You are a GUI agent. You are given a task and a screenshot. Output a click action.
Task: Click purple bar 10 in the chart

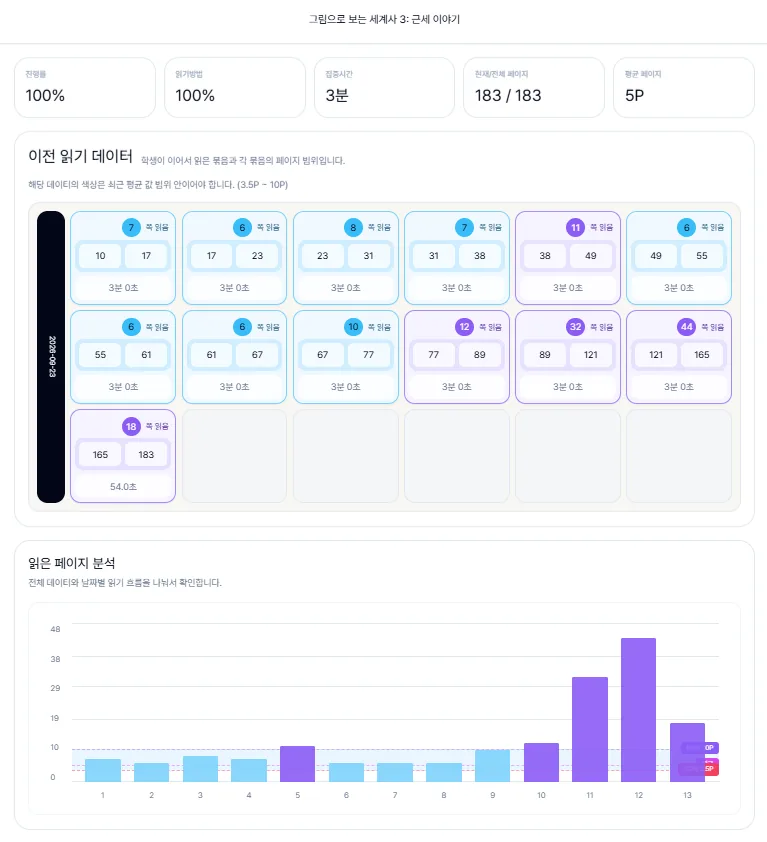coord(541,763)
